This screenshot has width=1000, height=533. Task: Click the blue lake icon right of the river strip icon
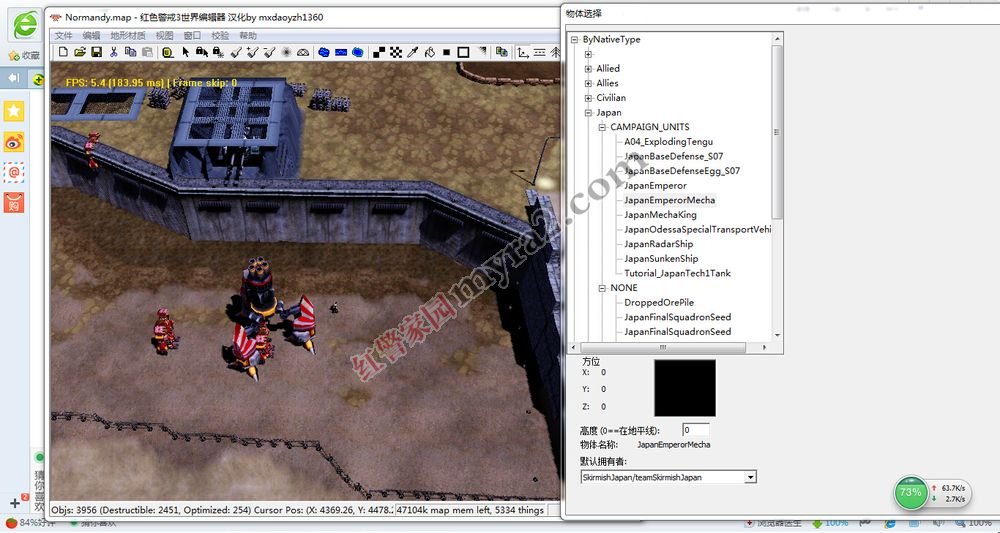click(x=358, y=52)
